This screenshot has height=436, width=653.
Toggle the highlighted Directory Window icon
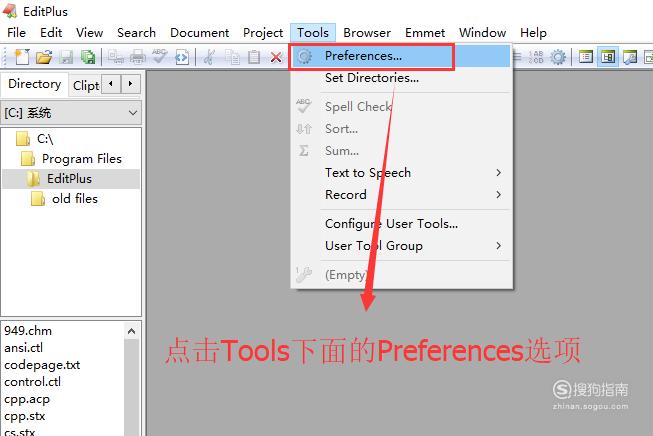tap(608, 57)
